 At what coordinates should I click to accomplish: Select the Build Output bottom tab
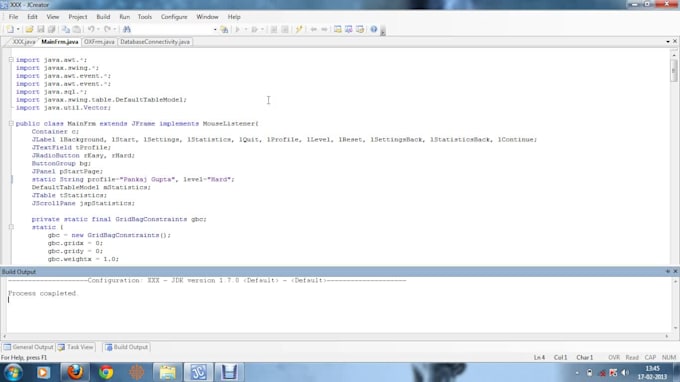(x=127, y=347)
